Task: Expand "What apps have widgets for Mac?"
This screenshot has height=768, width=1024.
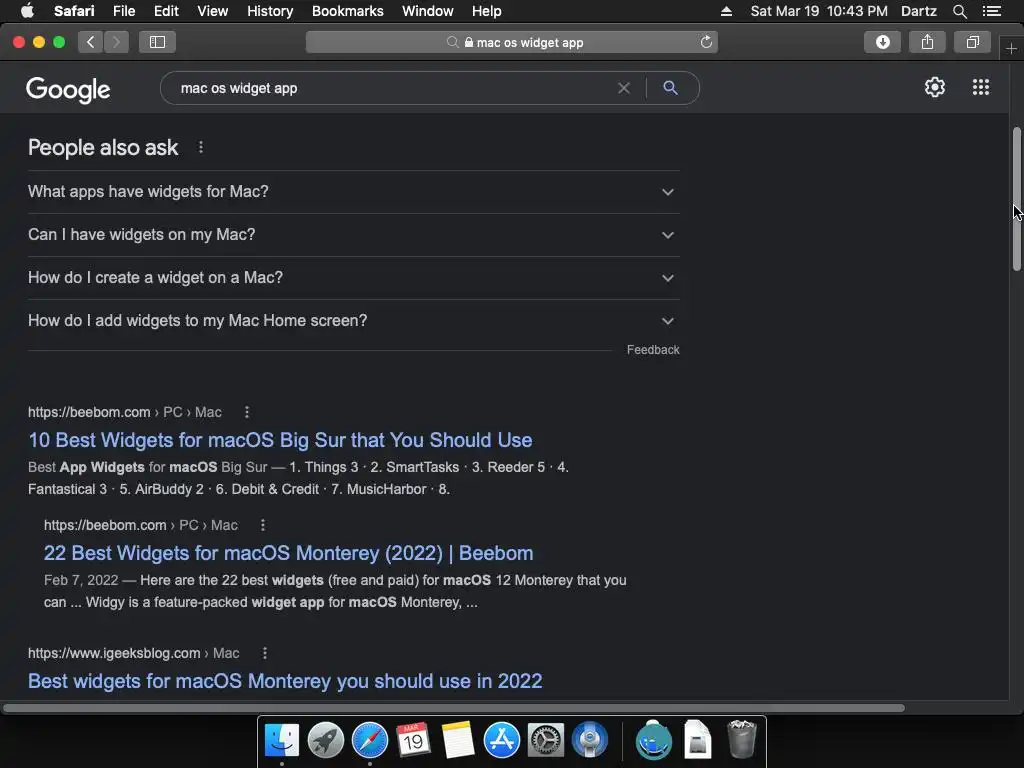Action: 353,192
